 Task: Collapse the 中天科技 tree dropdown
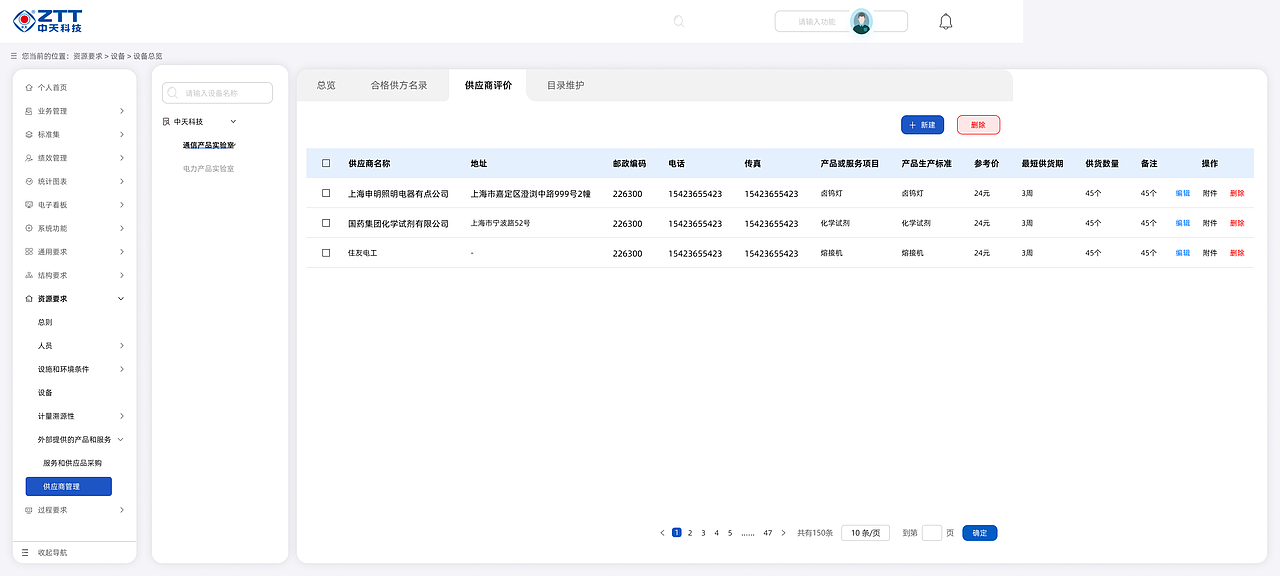coord(233,120)
